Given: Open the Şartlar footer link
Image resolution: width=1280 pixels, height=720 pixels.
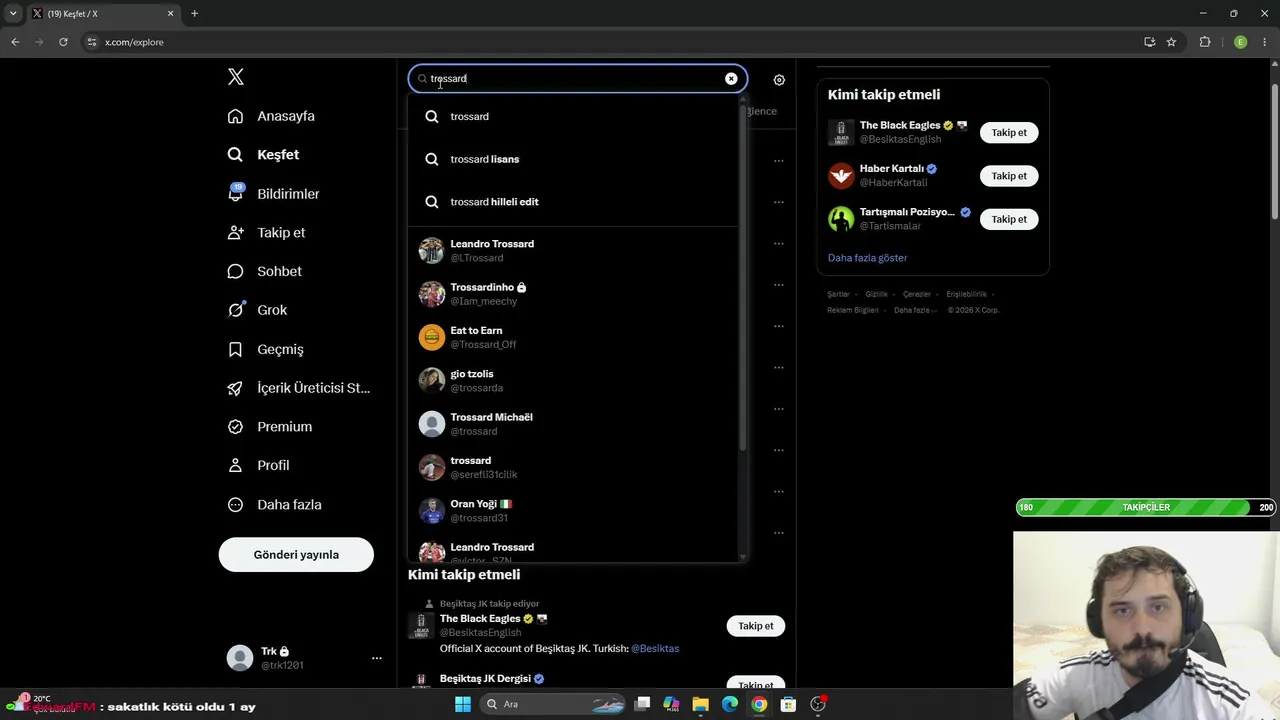Looking at the screenshot, I should (x=838, y=294).
